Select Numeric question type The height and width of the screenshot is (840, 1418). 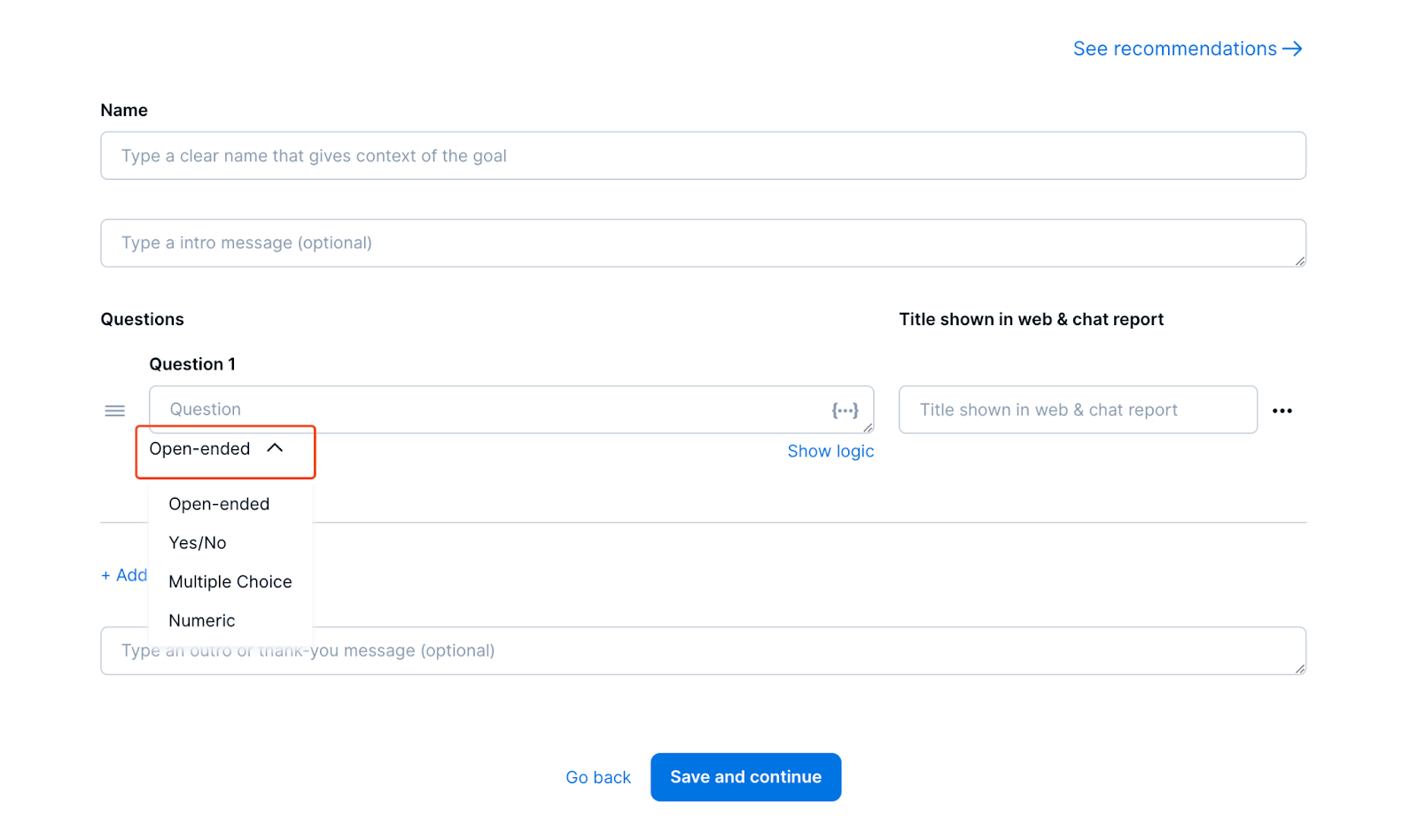(x=201, y=620)
